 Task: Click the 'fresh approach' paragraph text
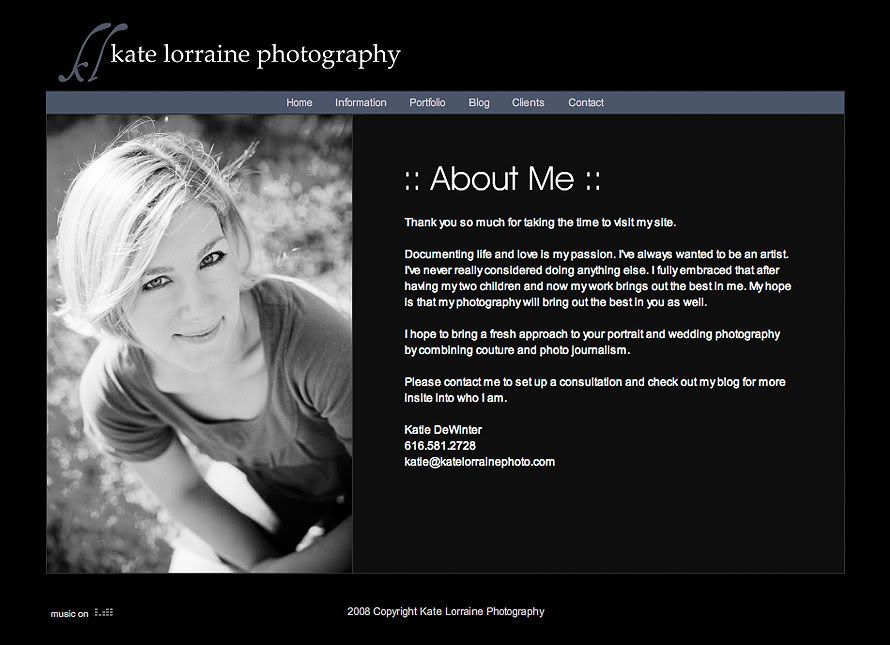pyautogui.click(x=592, y=342)
